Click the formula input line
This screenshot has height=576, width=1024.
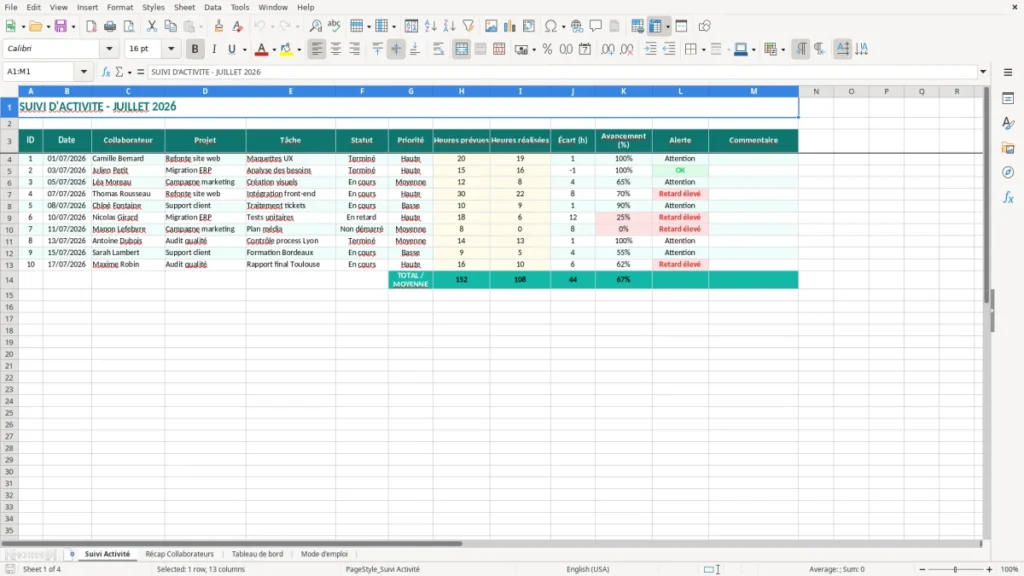tap(562, 72)
